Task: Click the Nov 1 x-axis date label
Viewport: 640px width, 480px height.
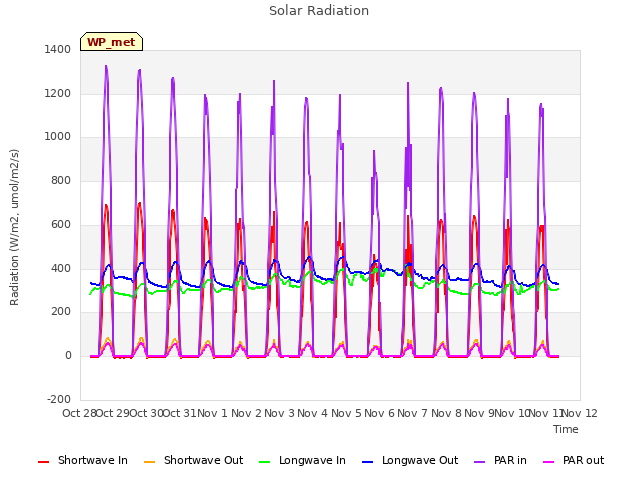Action: pyautogui.click(x=212, y=413)
